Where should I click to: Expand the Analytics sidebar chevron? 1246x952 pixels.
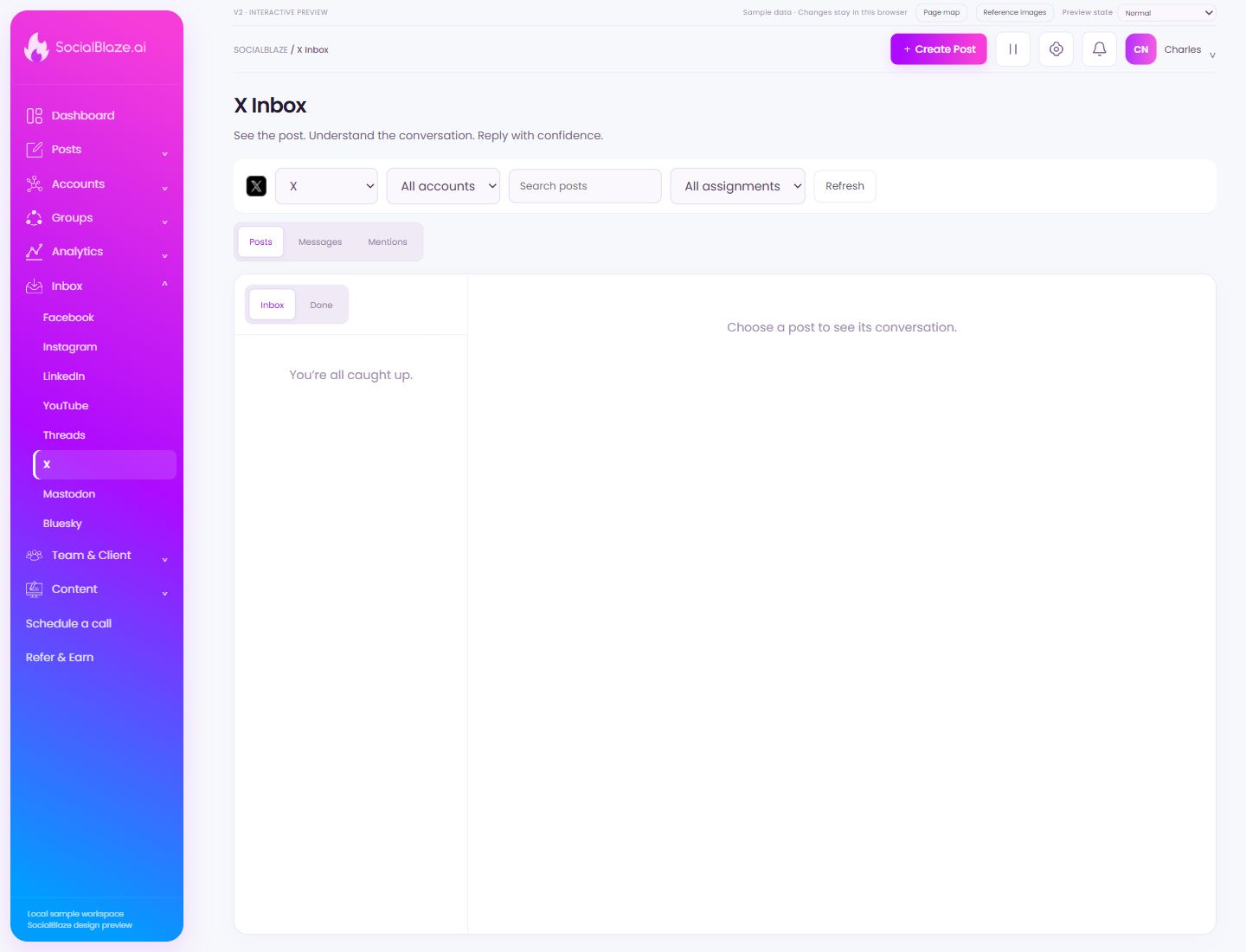(164, 256)
